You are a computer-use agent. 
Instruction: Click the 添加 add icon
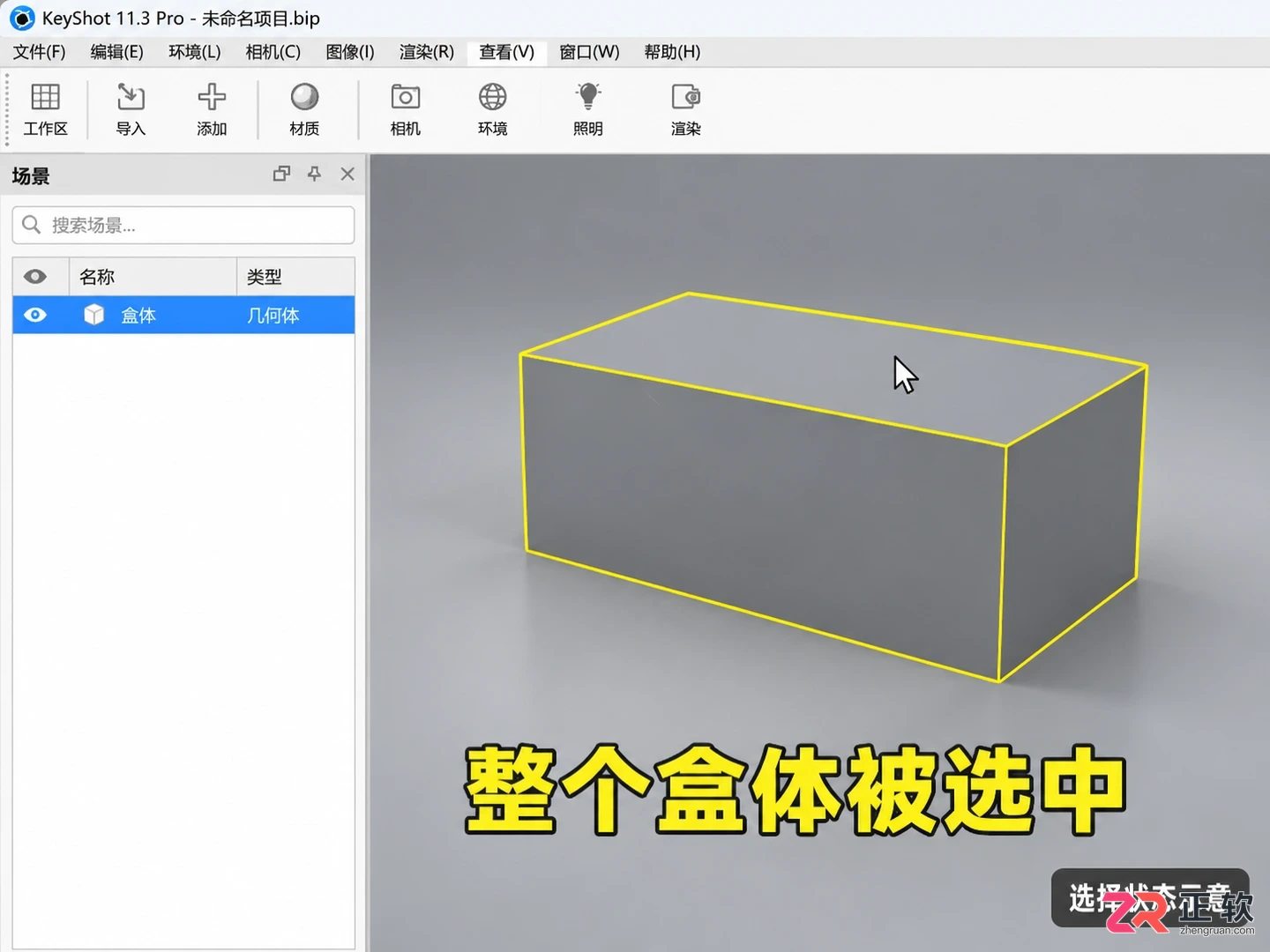pos(212,97)
